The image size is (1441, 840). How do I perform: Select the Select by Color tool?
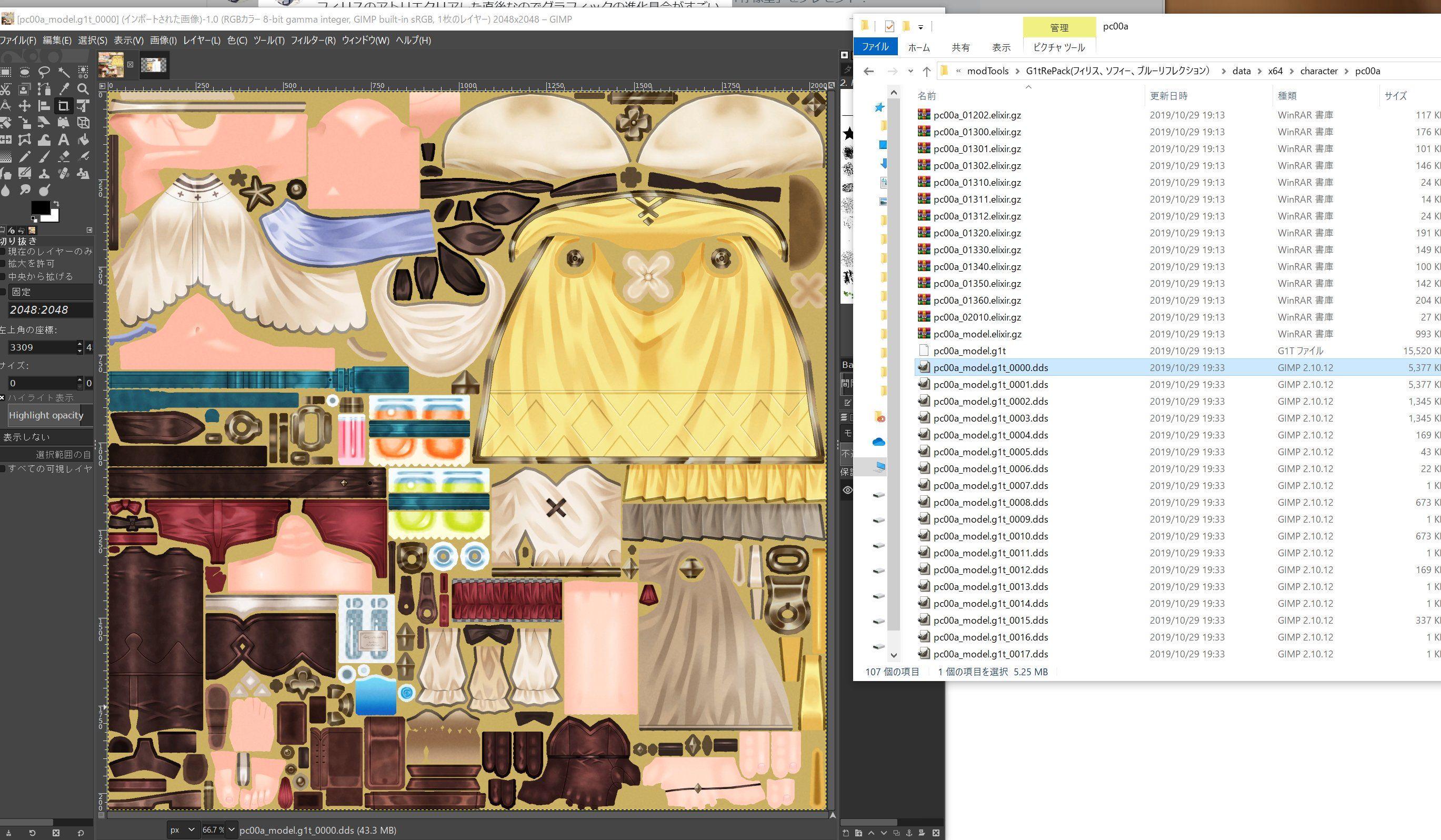tap(83, 72)
